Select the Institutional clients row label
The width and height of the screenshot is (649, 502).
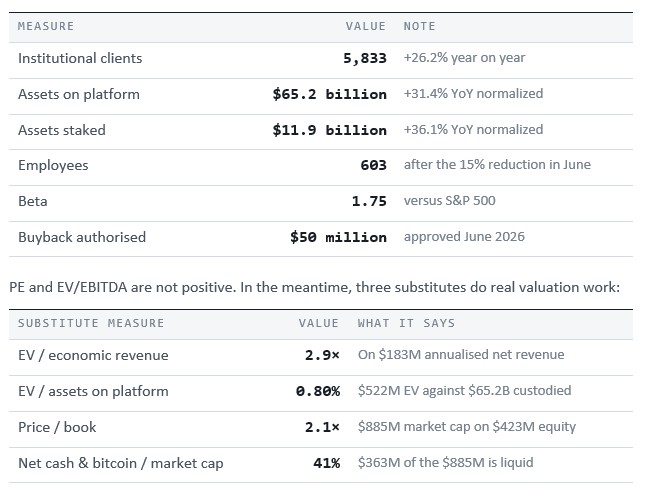pos(80,58)
